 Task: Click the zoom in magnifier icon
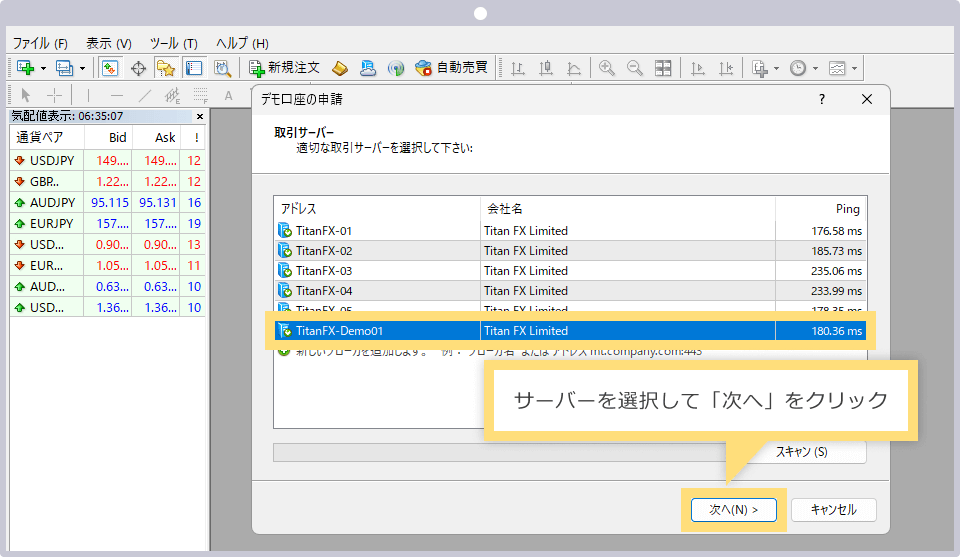tap(607, 68)
